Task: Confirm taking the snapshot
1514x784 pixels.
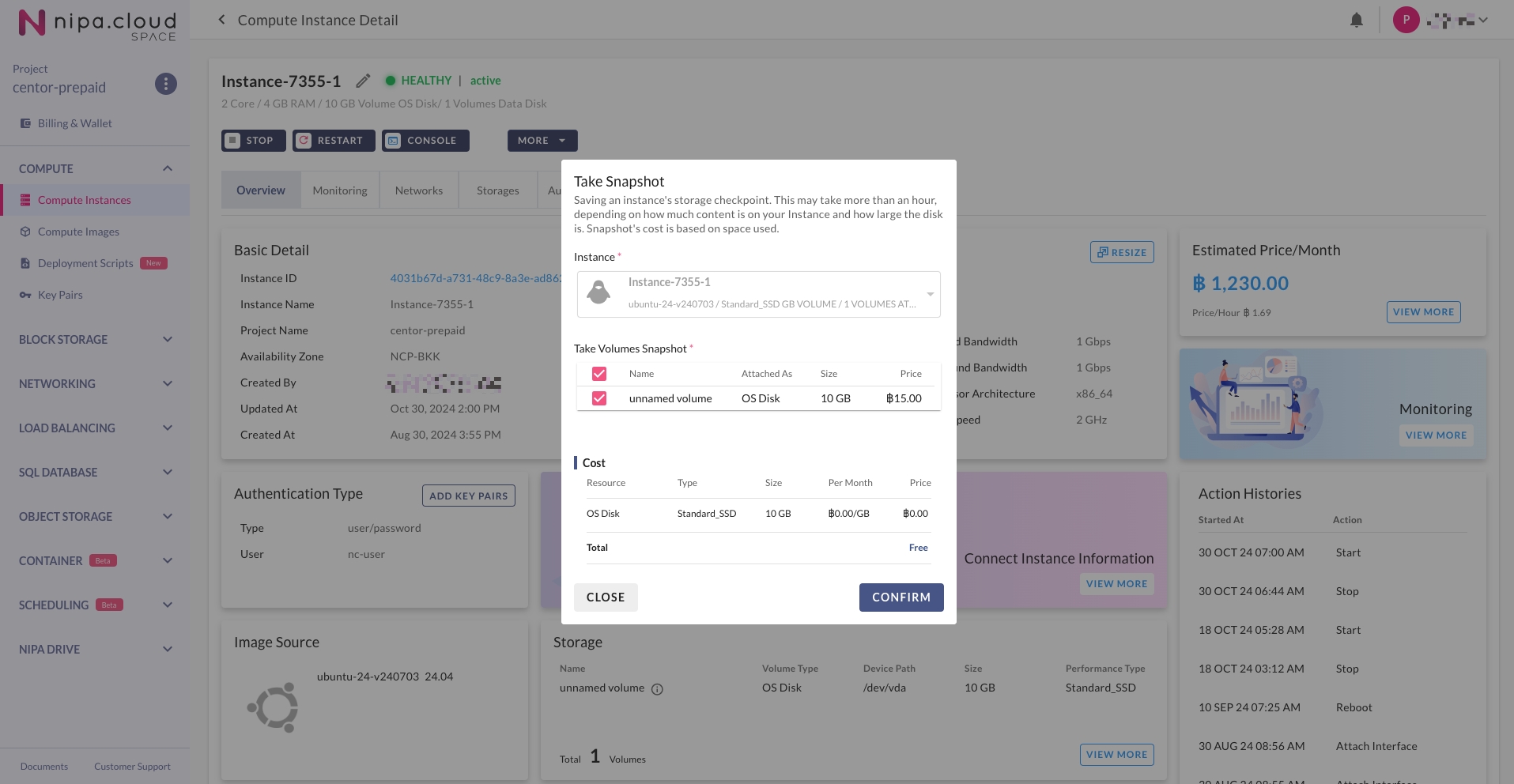Action: coord(900,597)
